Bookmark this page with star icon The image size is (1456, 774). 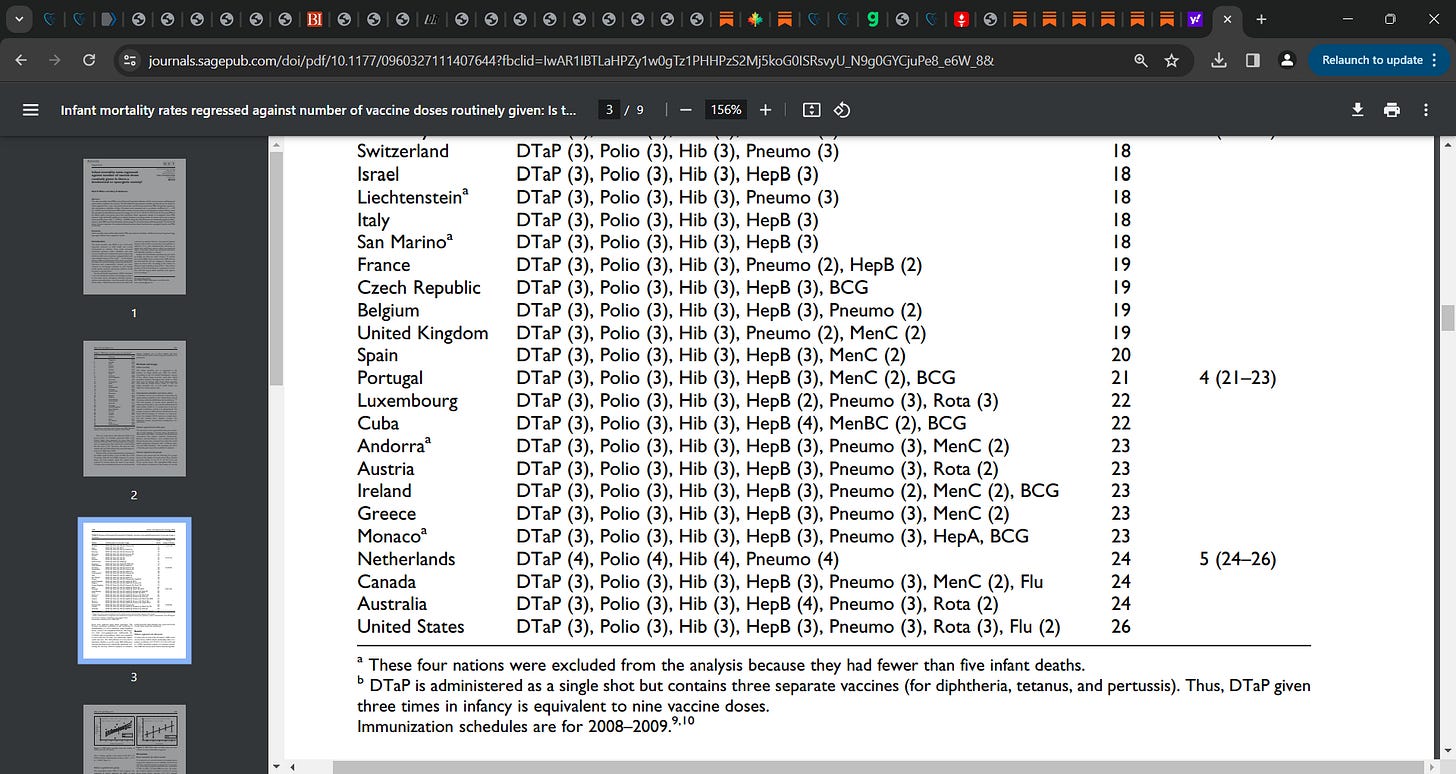pyautogui.click(x=1171, y=60)
